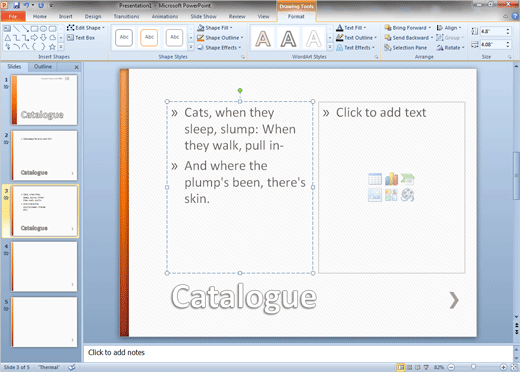Expand the Insert Shapes gallery More arrow

click(x=61, y=47)
